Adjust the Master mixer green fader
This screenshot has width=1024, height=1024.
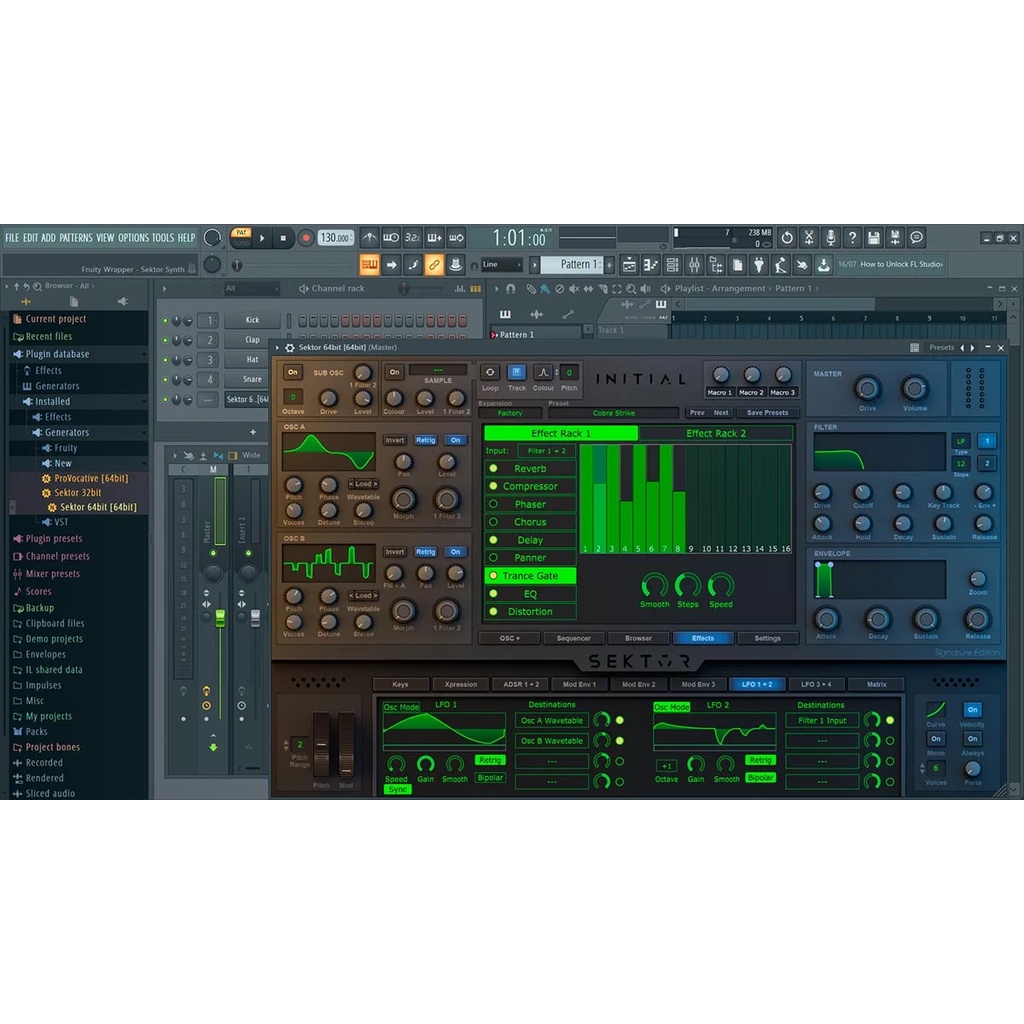point(220,617)
